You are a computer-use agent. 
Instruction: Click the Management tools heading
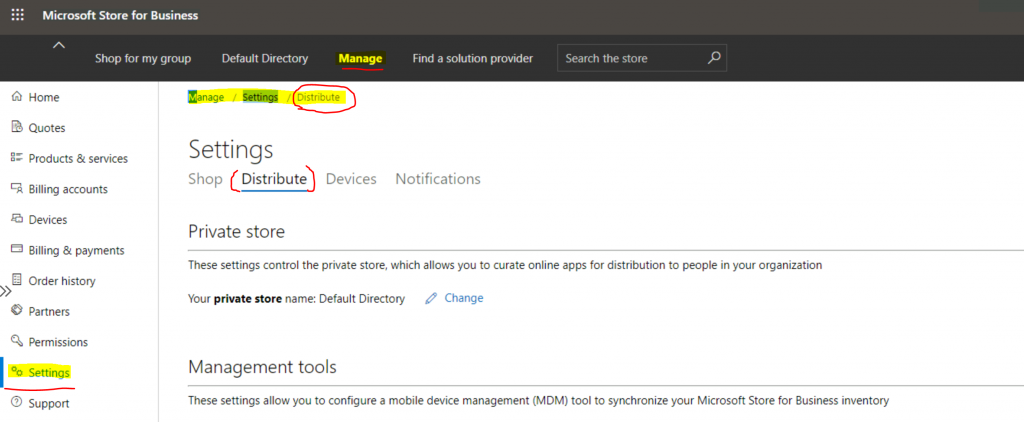click(x=263, y=366)
